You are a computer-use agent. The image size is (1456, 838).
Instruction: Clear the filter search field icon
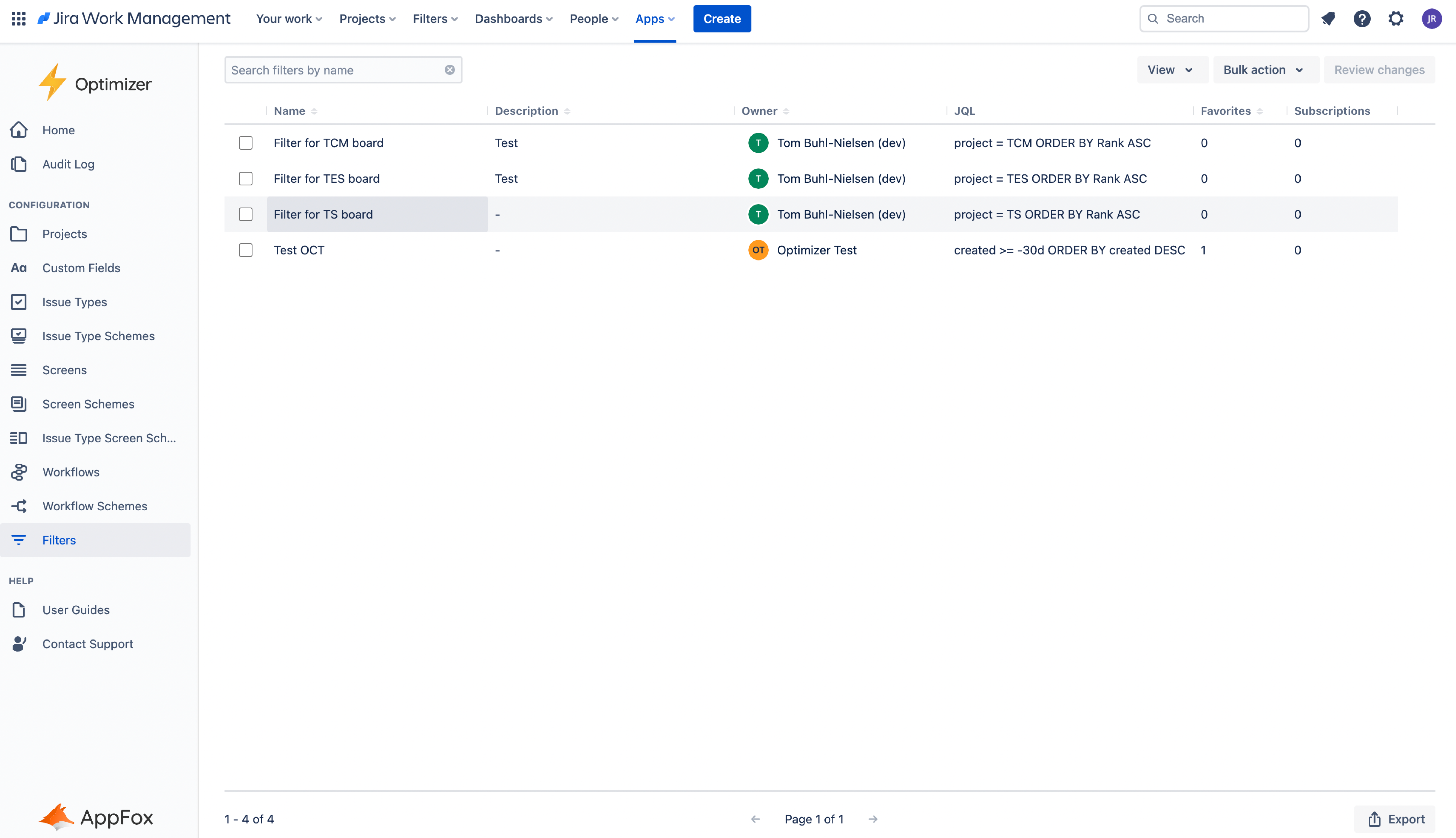point(449,70)
